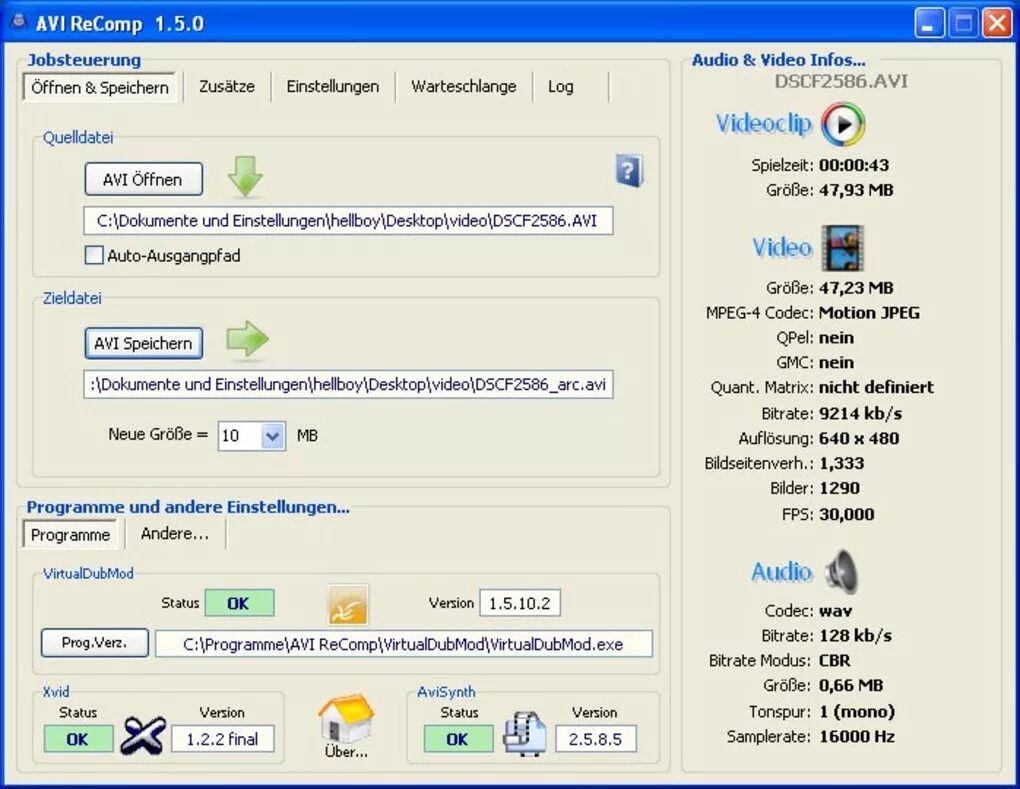Enable the Auto-Ausgangpfad checkbox
The height and width of the screenshot is (789, 1020).
click(94, 256)
